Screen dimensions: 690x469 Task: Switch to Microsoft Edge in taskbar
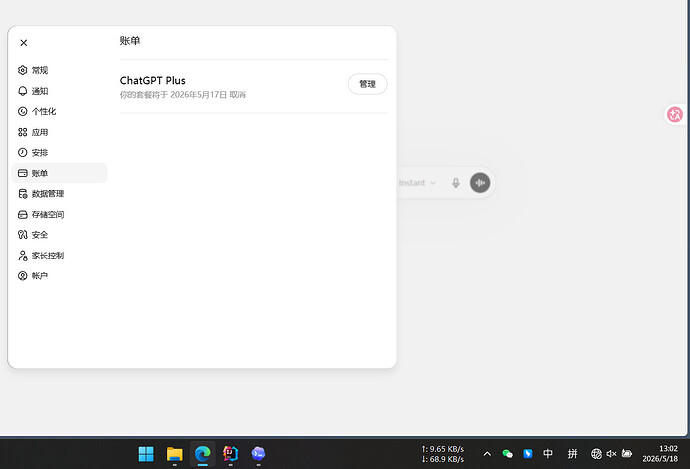pyautogui.click(x=202, y=454)
